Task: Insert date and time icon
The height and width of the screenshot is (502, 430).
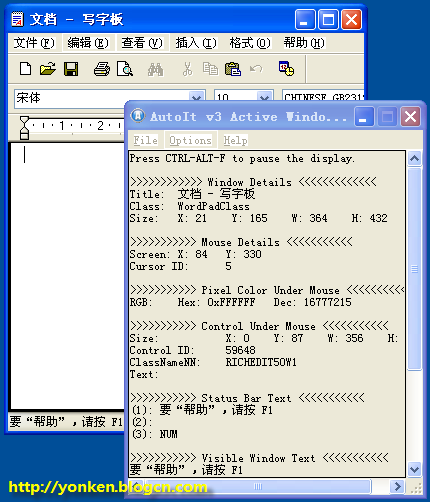Action: click(x=286, y=68)
